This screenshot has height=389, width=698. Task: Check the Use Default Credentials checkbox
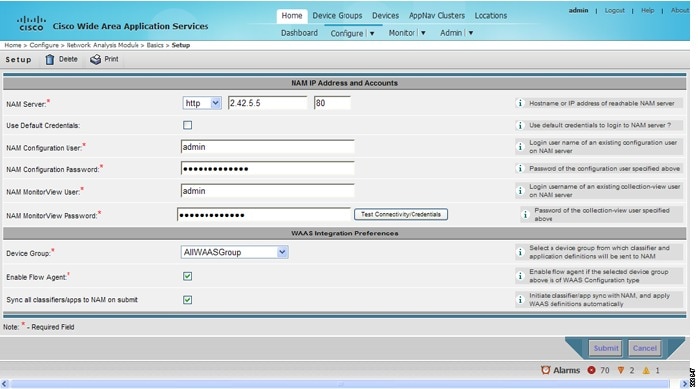click(187, 125)
